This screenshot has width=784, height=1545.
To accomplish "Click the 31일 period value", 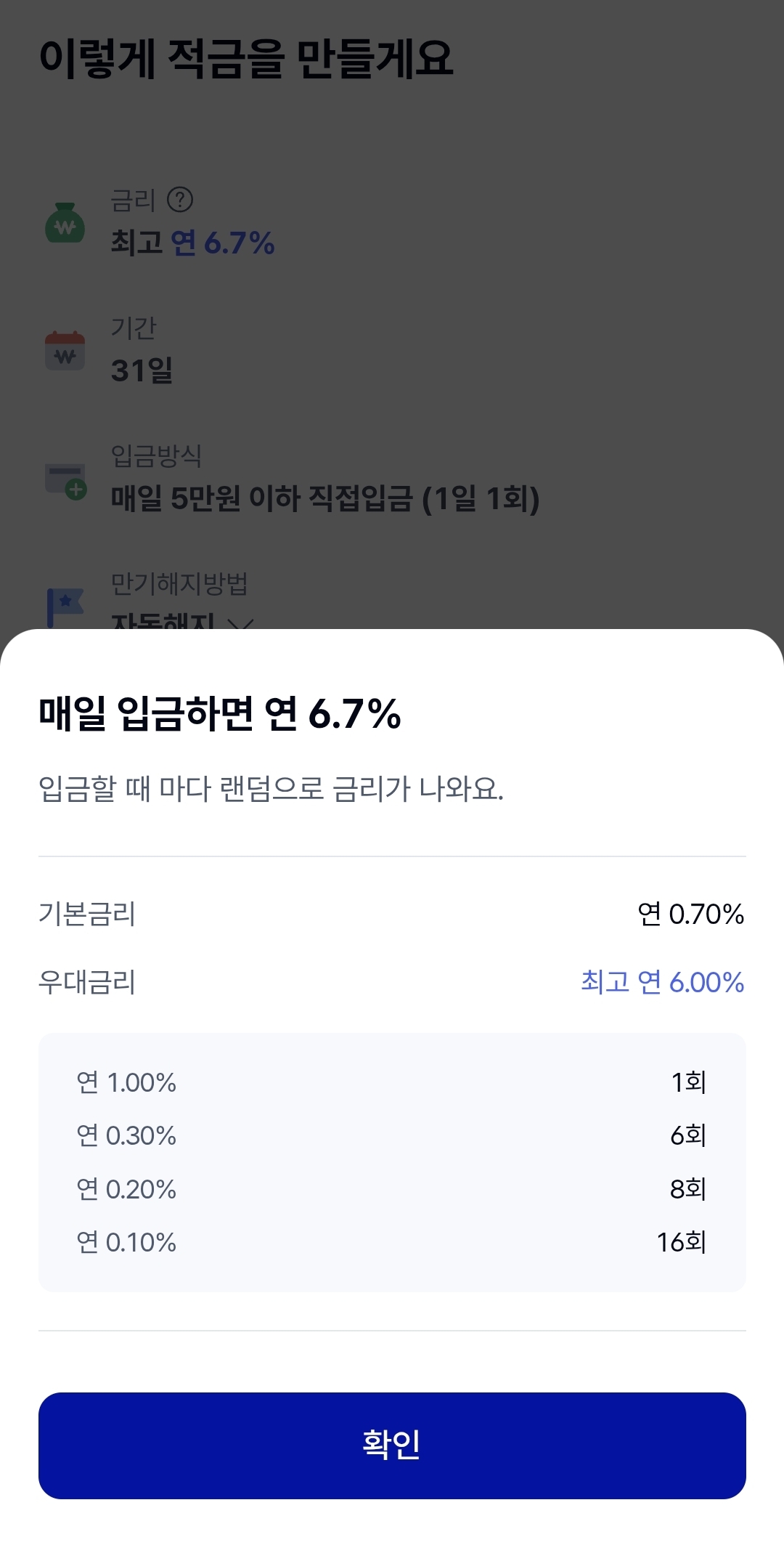I will (x=142, y=370).
